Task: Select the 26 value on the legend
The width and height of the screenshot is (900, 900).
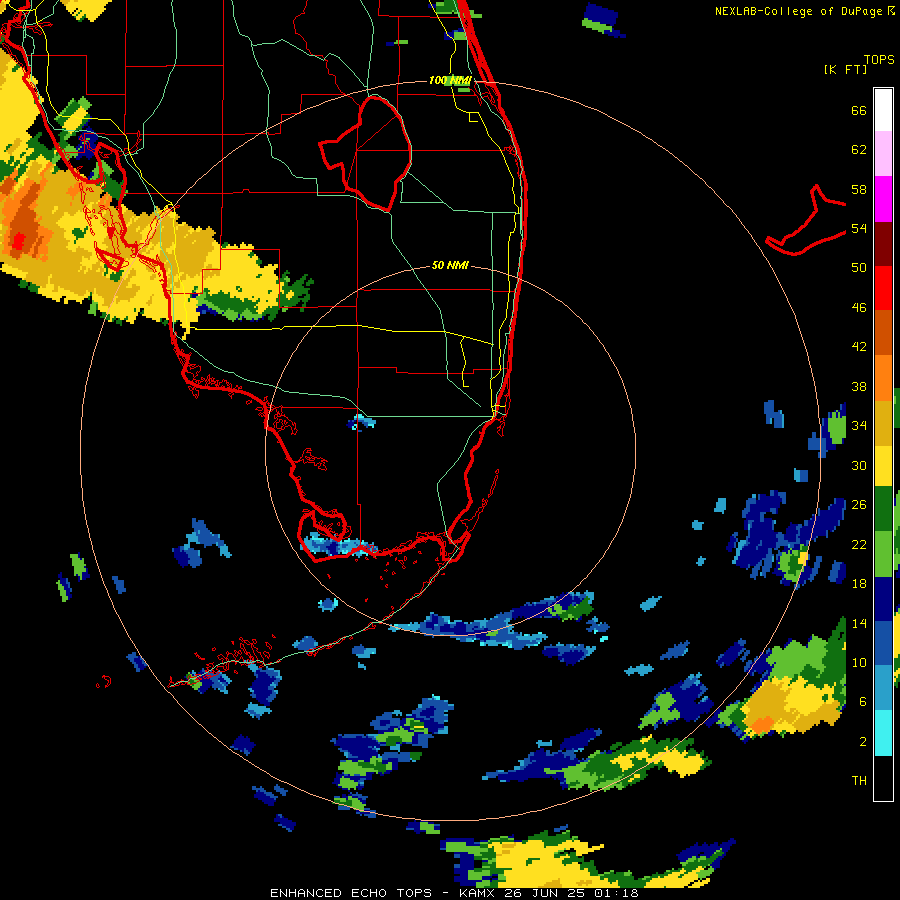Action: tap(859, 505)
